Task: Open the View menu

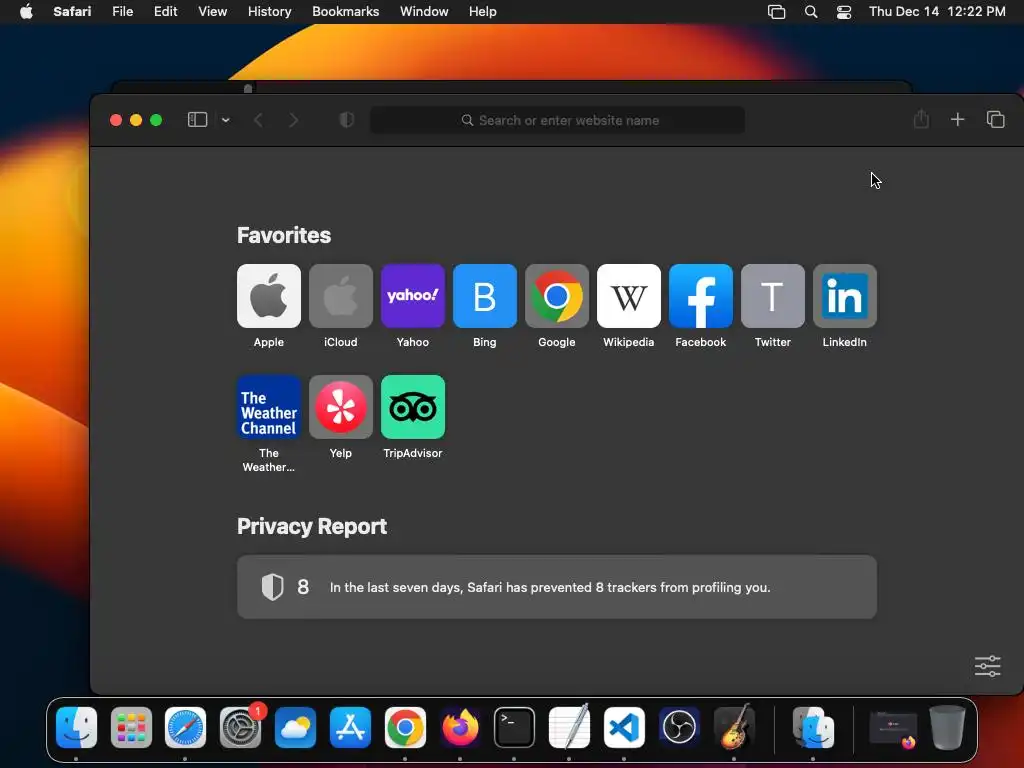Action: [x=212, y=11]
